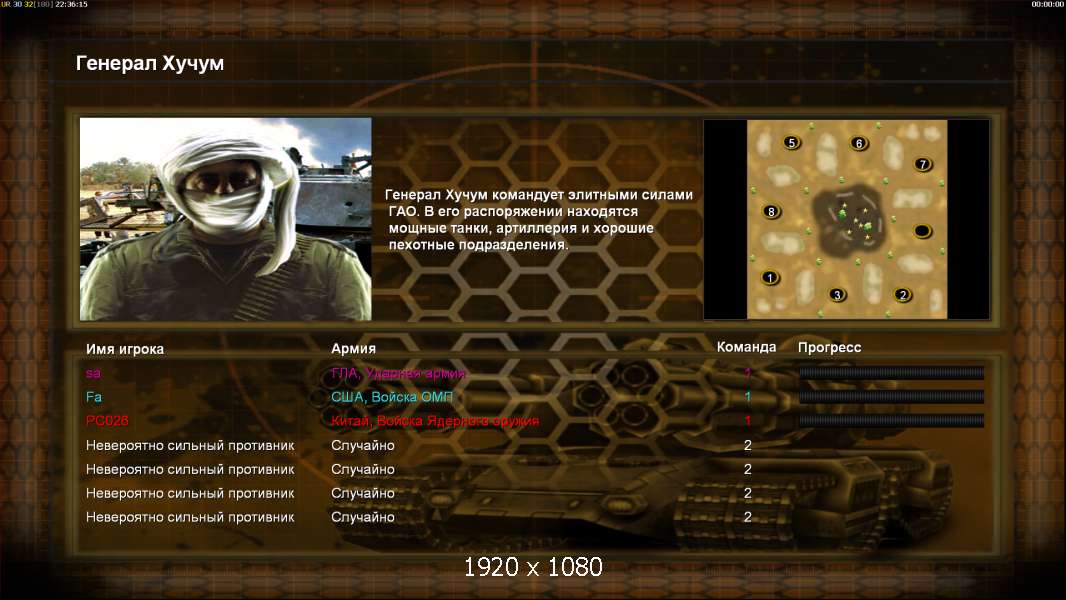Click the dark crater in the map center
The width and height of the screenshot is (1066, 600).
point(850,219)
